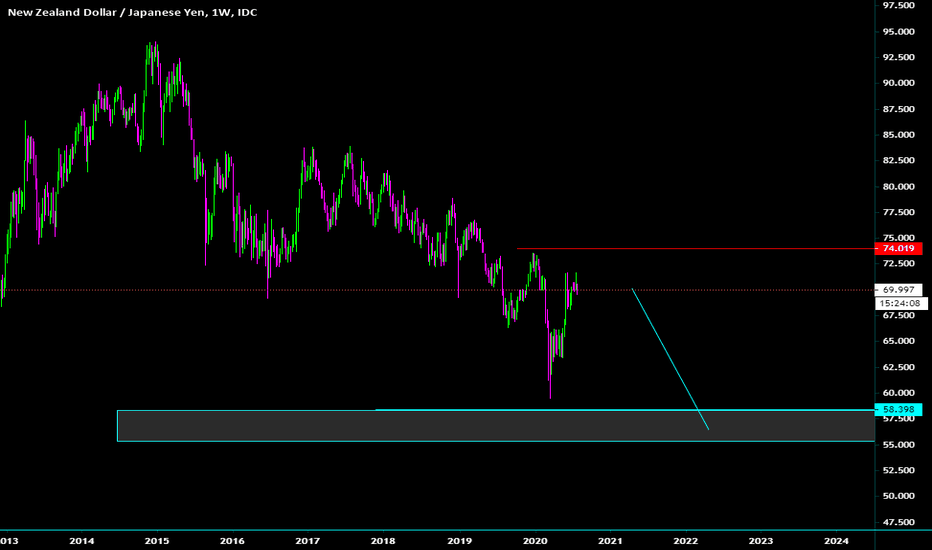Click the 2023 label on time axis
Image resolution: width=932 pixels, height=550 pixels.
[761, 541]
